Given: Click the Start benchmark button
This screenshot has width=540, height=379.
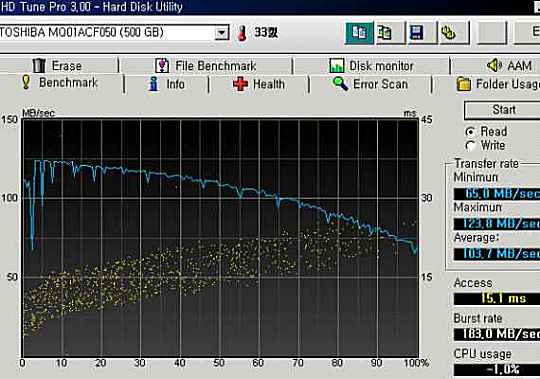Looking at the screenshot, I should 502,110.
